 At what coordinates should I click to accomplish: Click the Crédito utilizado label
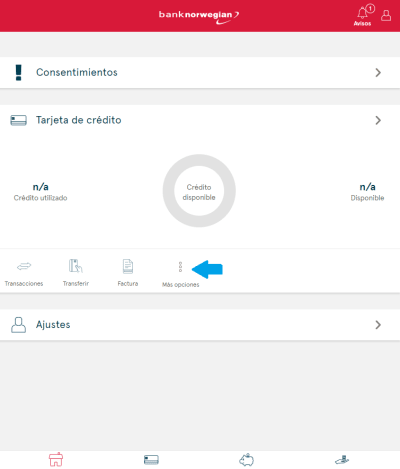(x=40, y=198)
